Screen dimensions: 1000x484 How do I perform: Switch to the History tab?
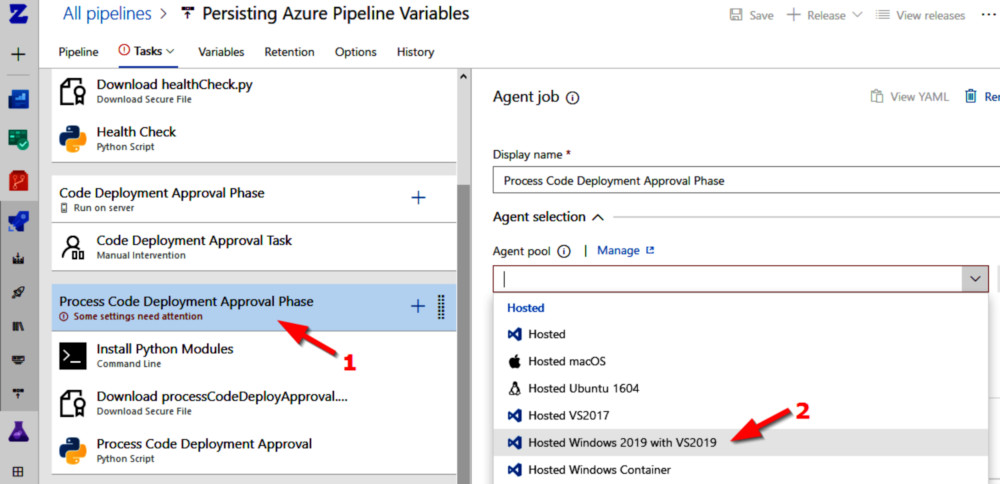[x=415, y=52]
